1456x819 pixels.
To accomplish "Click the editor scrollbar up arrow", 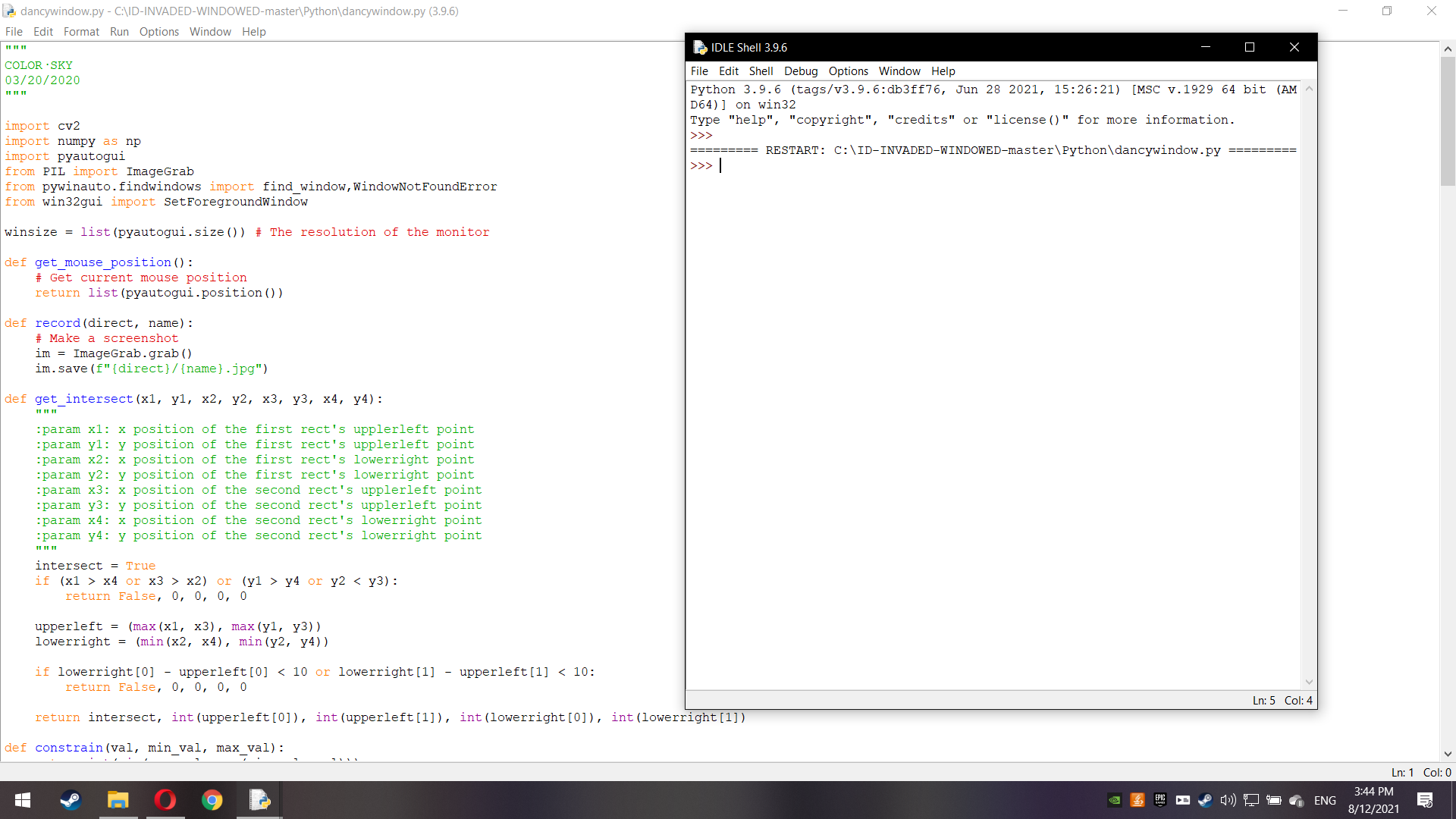I will 1448,49.
